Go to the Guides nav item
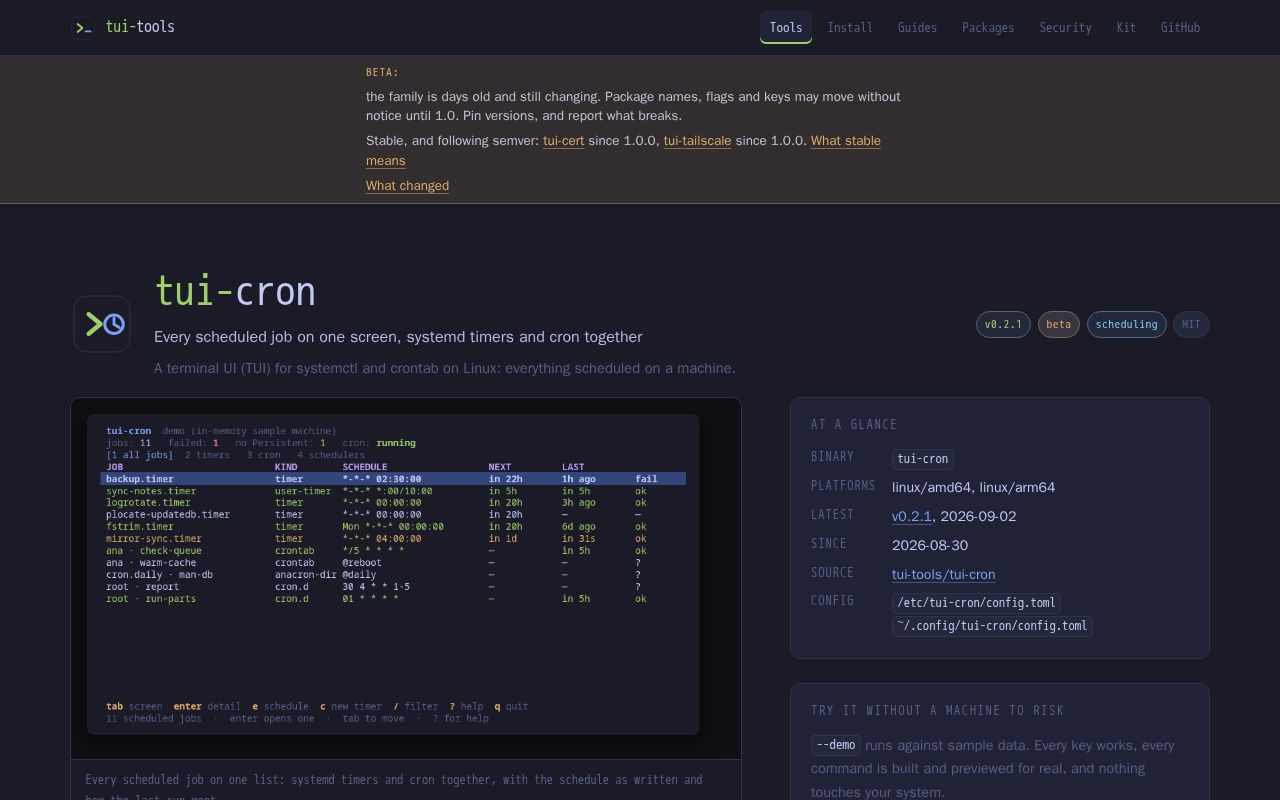1280x800 pixels. click(x=917, y=27)
